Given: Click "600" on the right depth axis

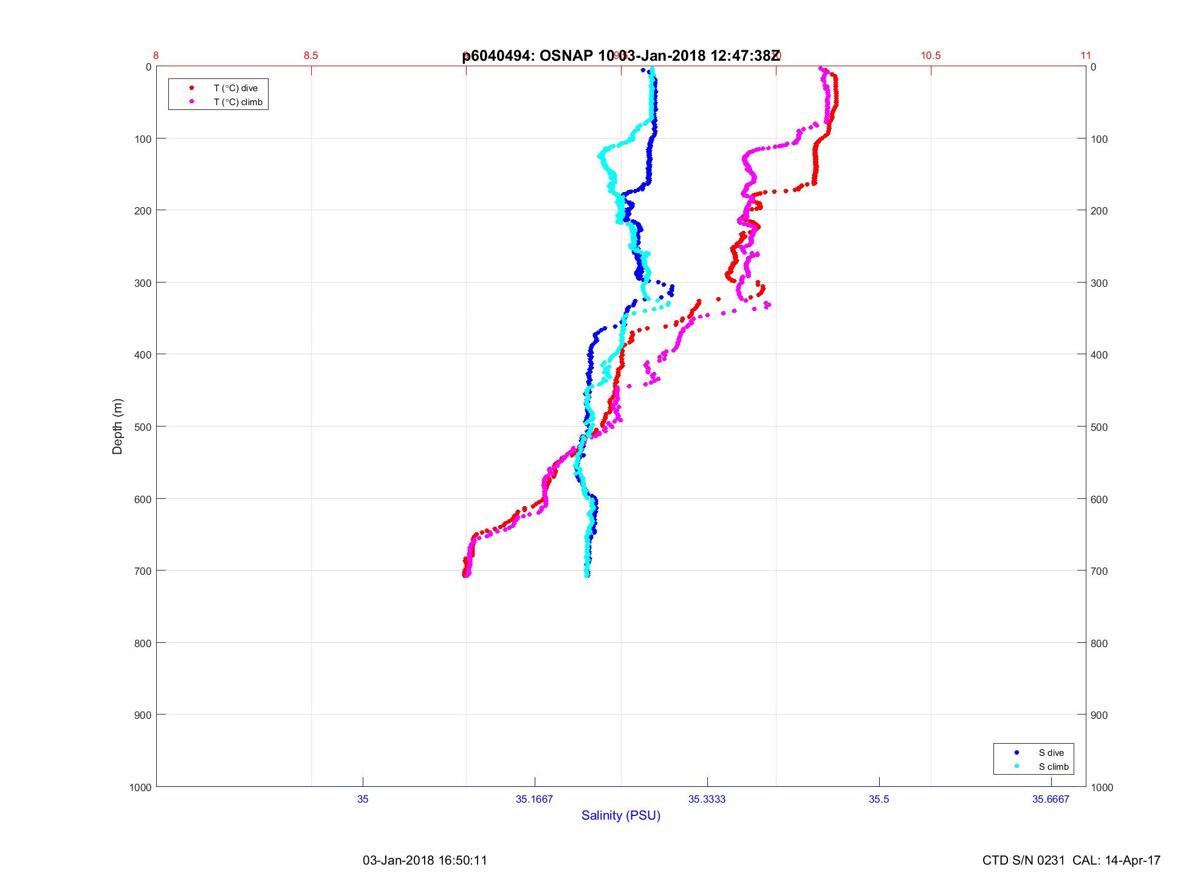Looking at the screenshot, I should click(1100, 499).
